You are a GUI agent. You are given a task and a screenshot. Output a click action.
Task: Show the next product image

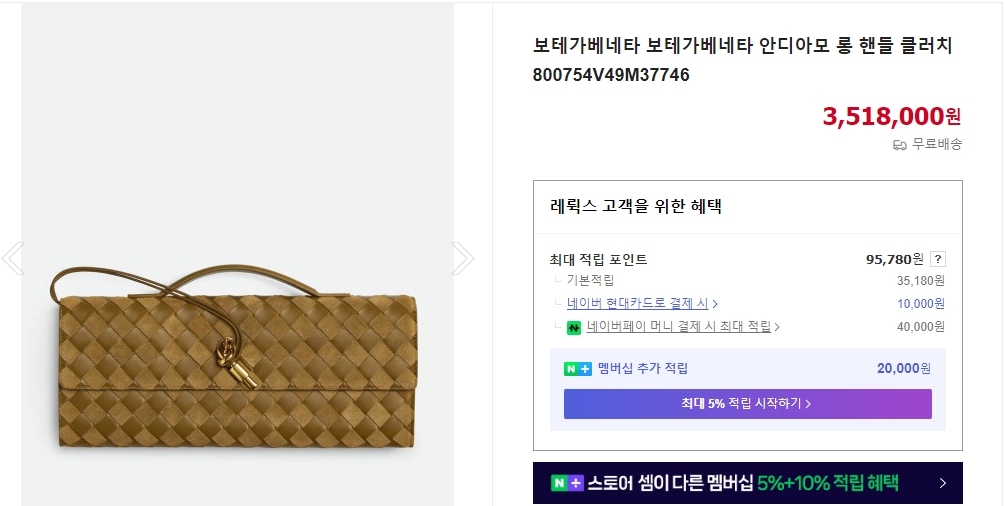click(x=462, y=258)
